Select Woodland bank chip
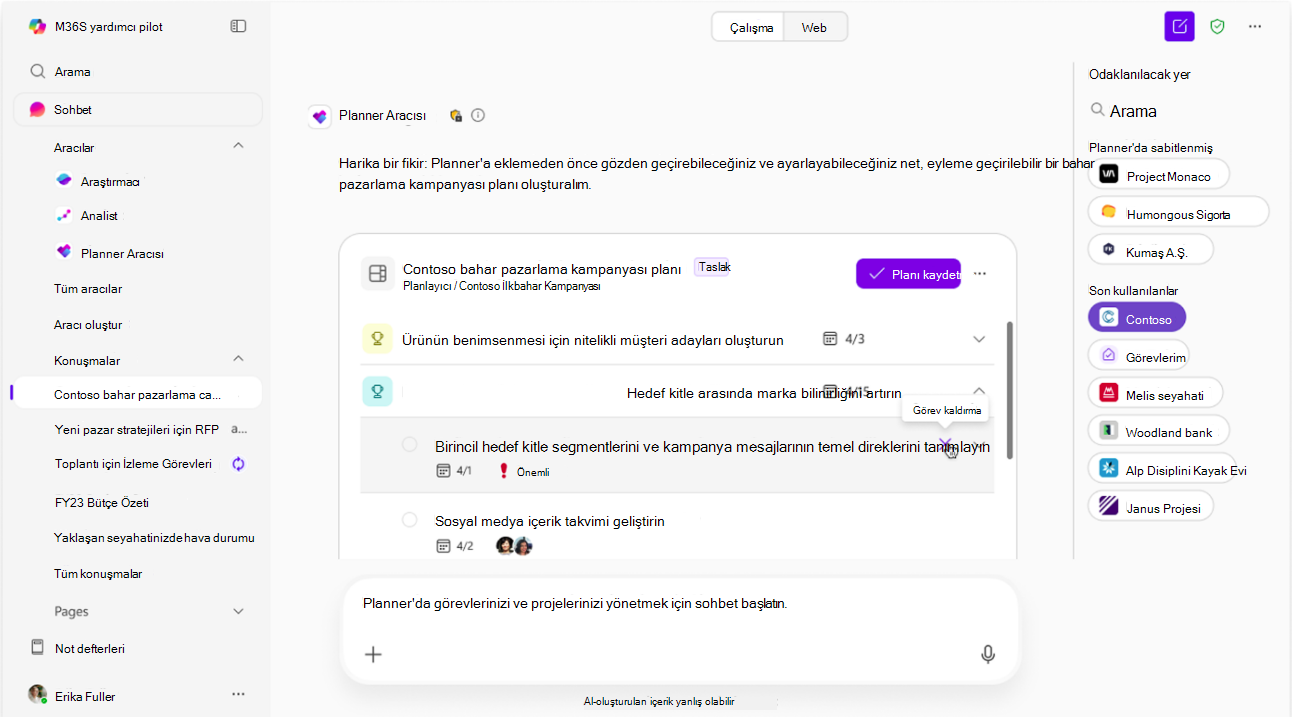 click(1159, 431)
